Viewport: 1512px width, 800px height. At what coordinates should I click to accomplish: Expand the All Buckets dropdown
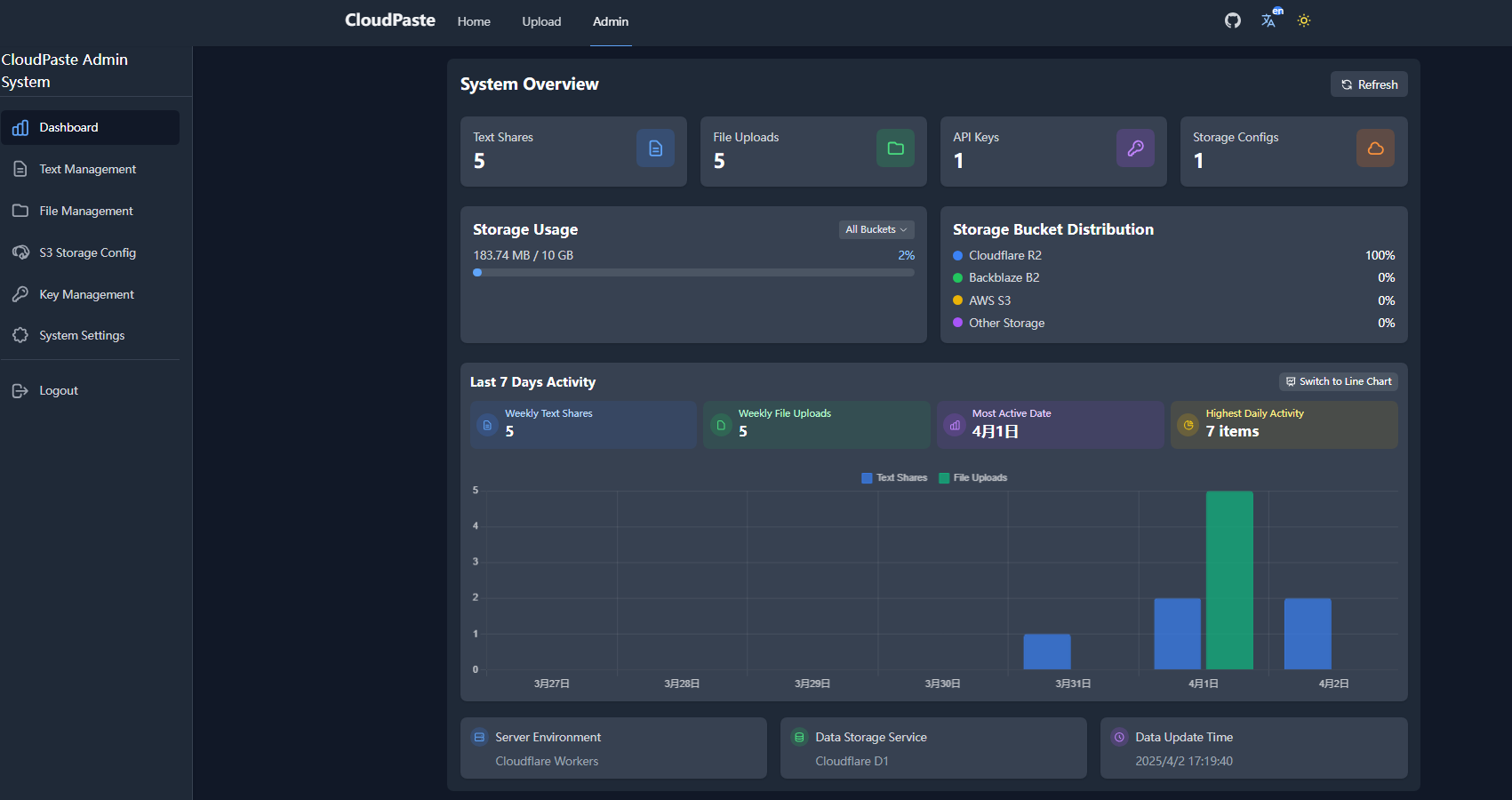(x=876, y=229)
